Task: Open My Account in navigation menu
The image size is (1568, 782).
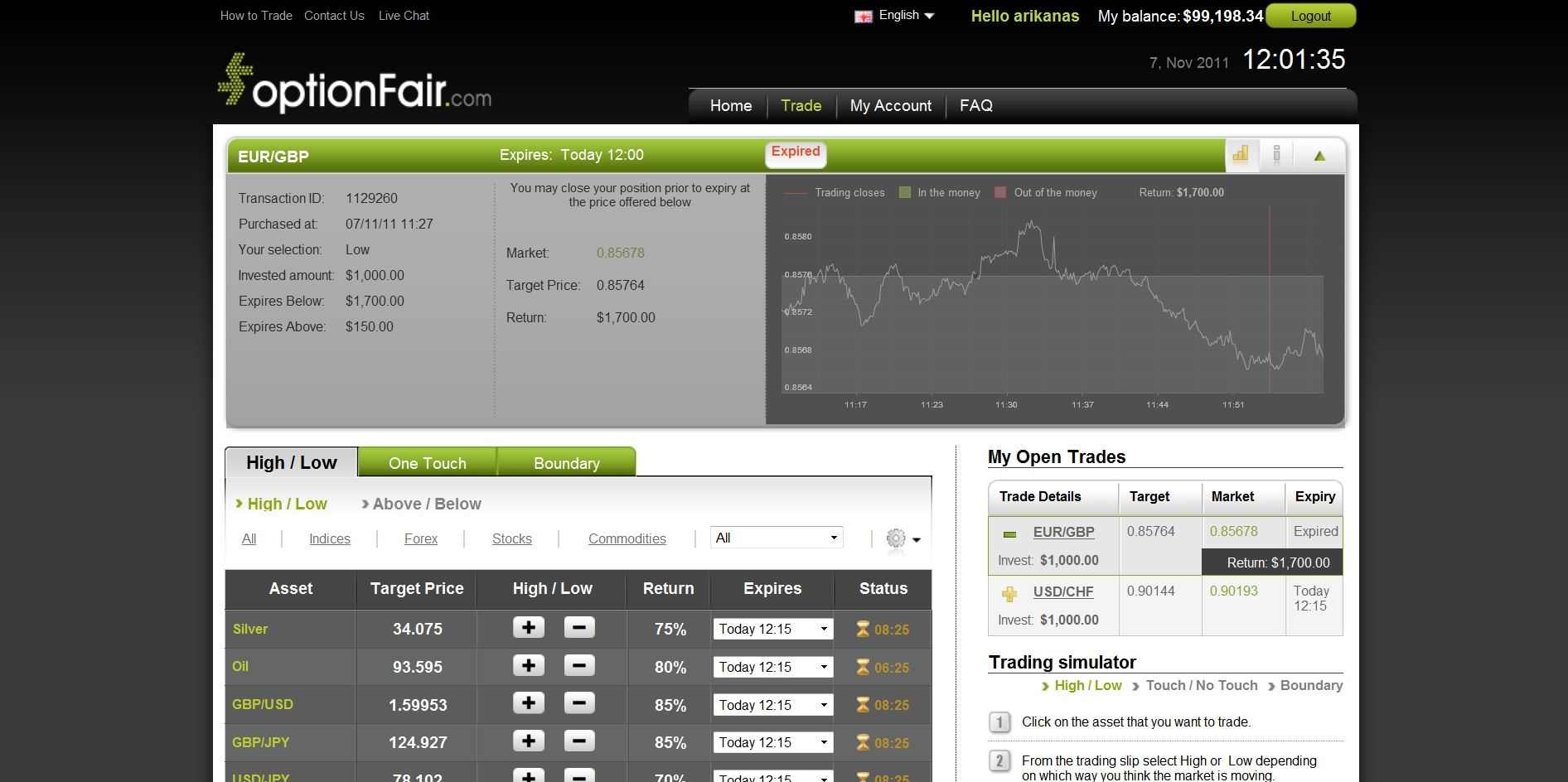Action: (x=890, y=106)
